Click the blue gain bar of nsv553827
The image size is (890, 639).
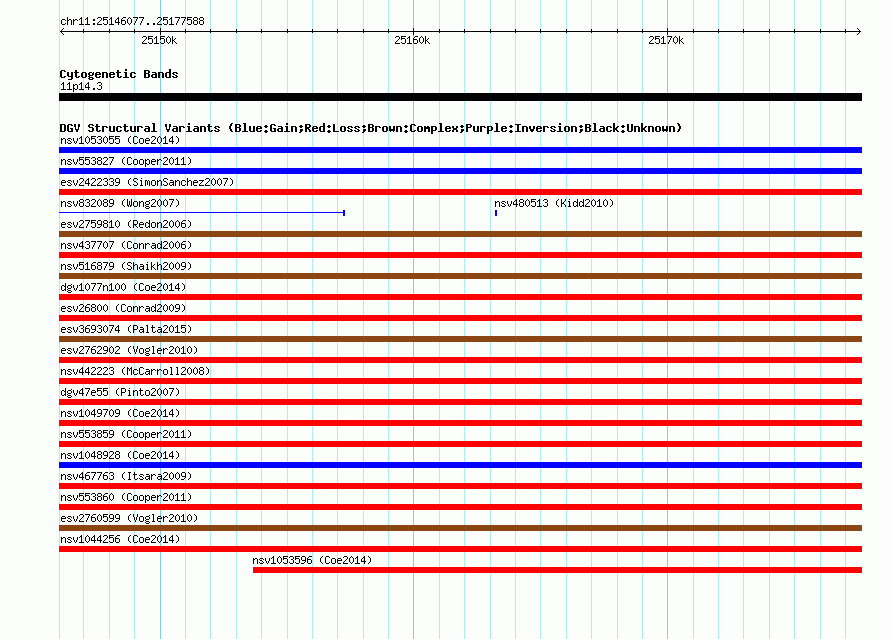pyautogui.click(x=460, y=171)
